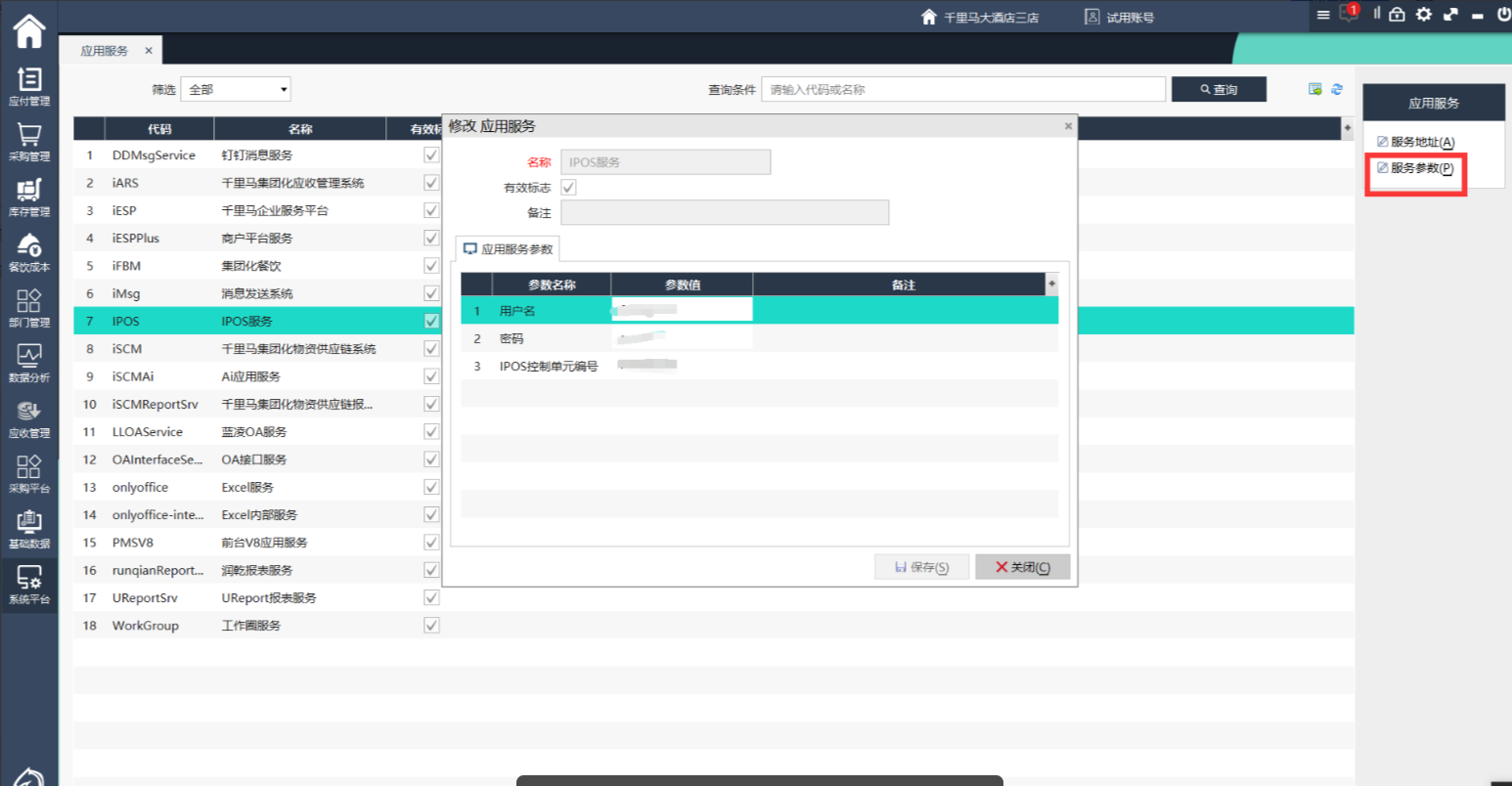
Task: Open the message notification icon with badge
Action: point(1350,14)
